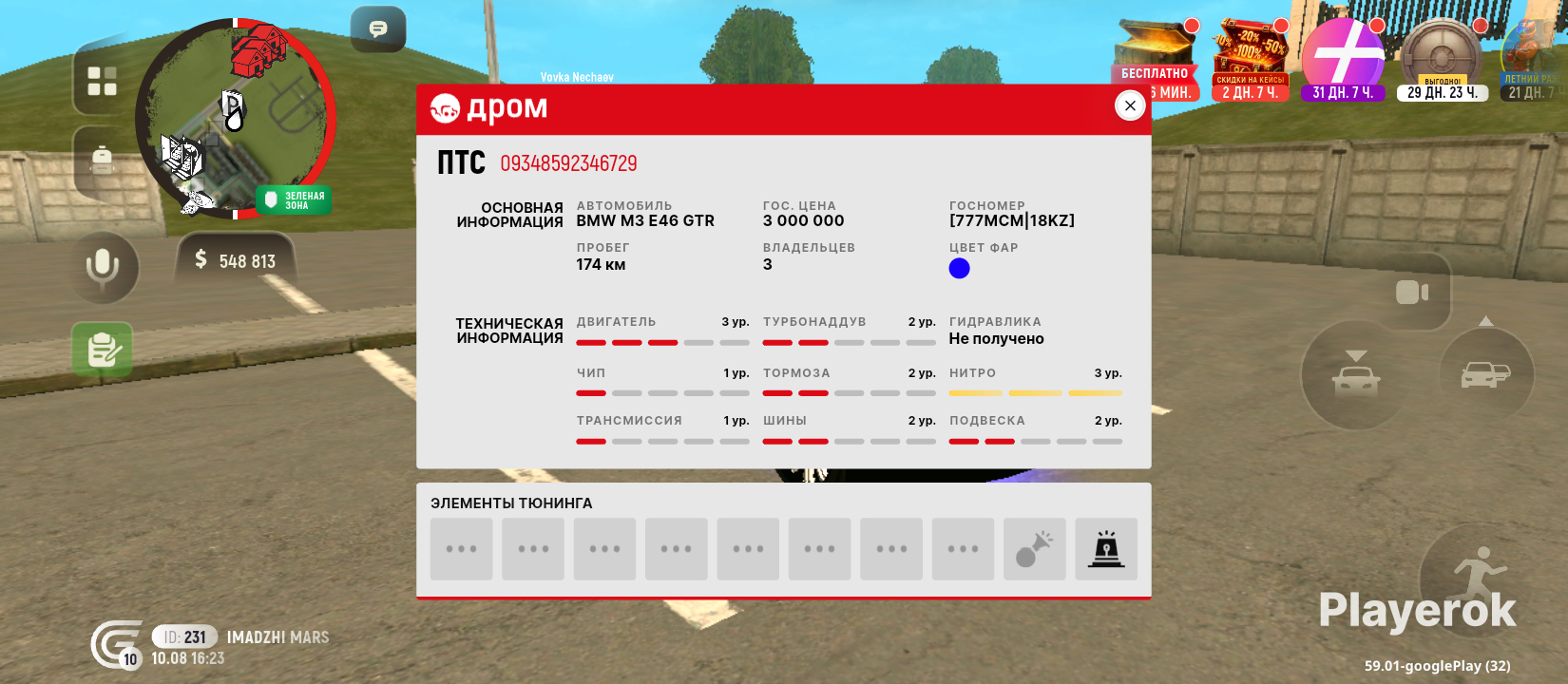Click the chip level progress bar
The height and width of the screenshot is (684, 1568).
[x=662, y=393]
